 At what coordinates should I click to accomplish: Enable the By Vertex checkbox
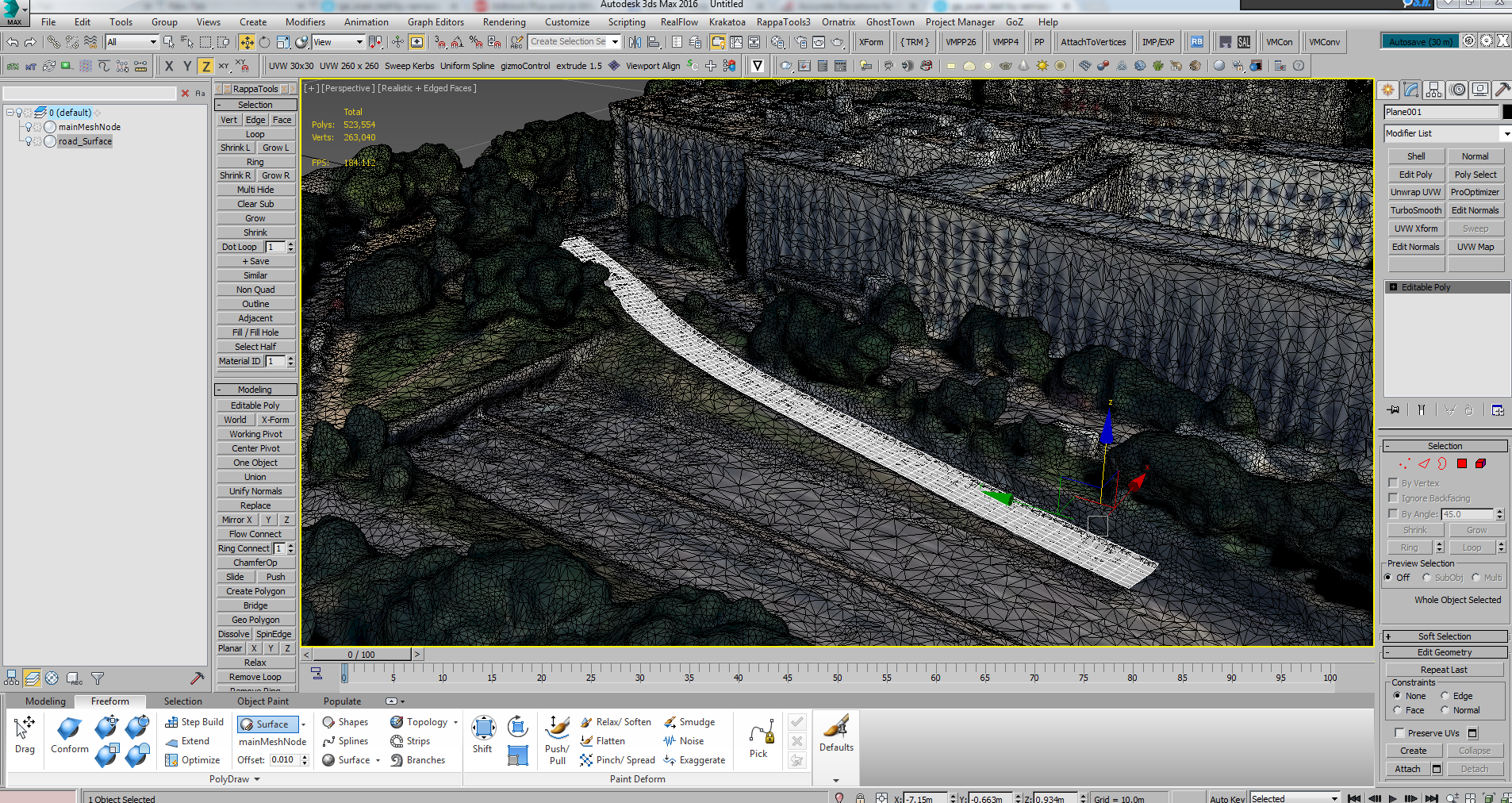[x=1393, y=482]
